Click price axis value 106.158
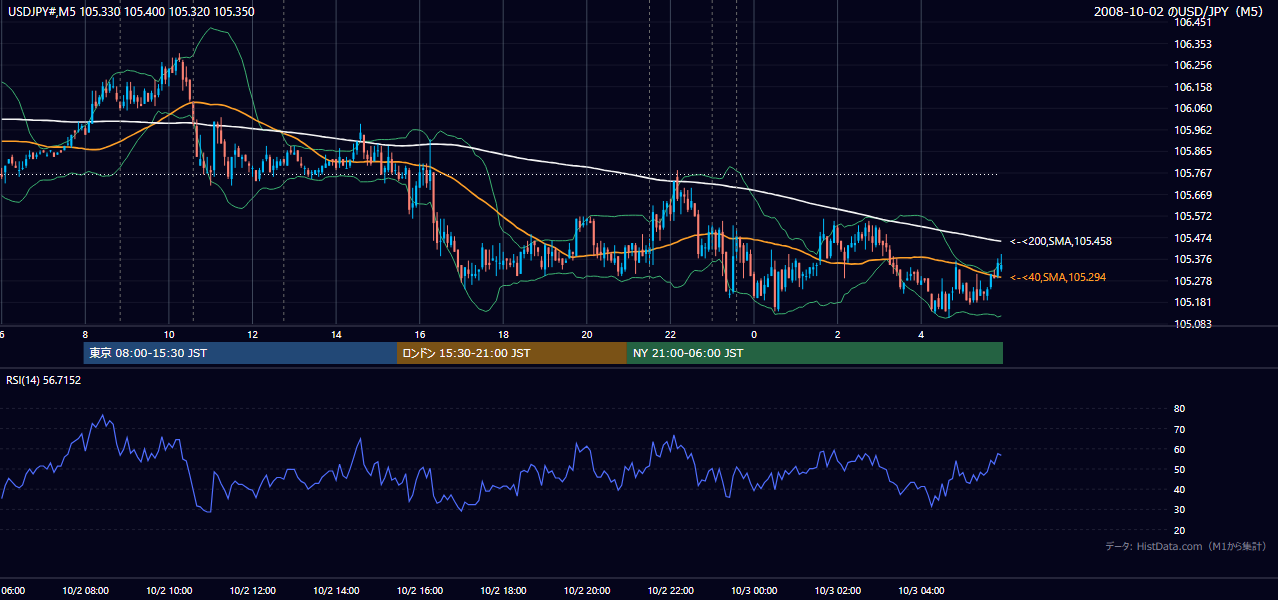The height and width of the screenshot is (600, 1278). tap(1193, 87)
